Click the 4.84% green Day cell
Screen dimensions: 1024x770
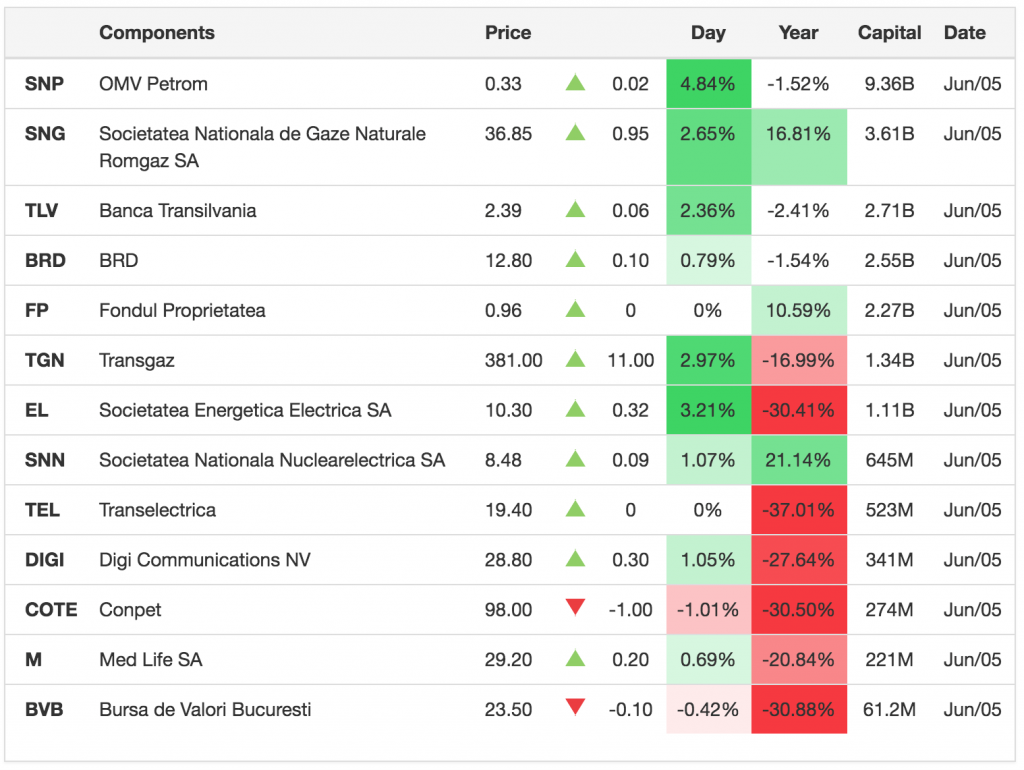[x=708, y=84]
